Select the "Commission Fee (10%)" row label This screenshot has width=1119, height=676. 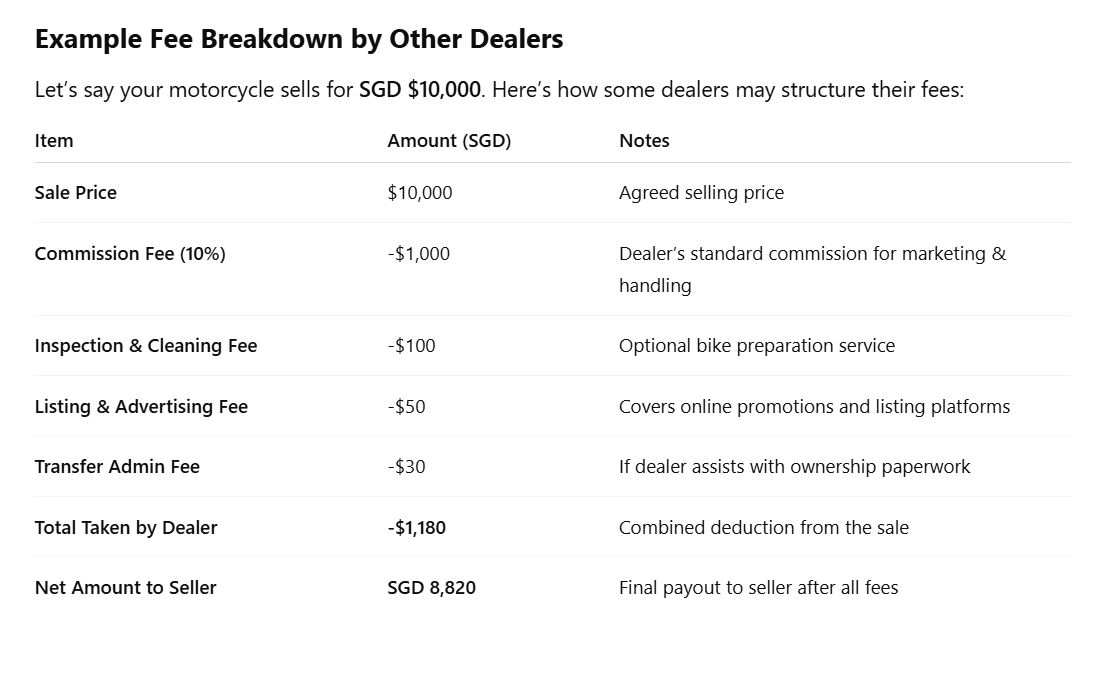pyautogui.click(x=130, y=254)
